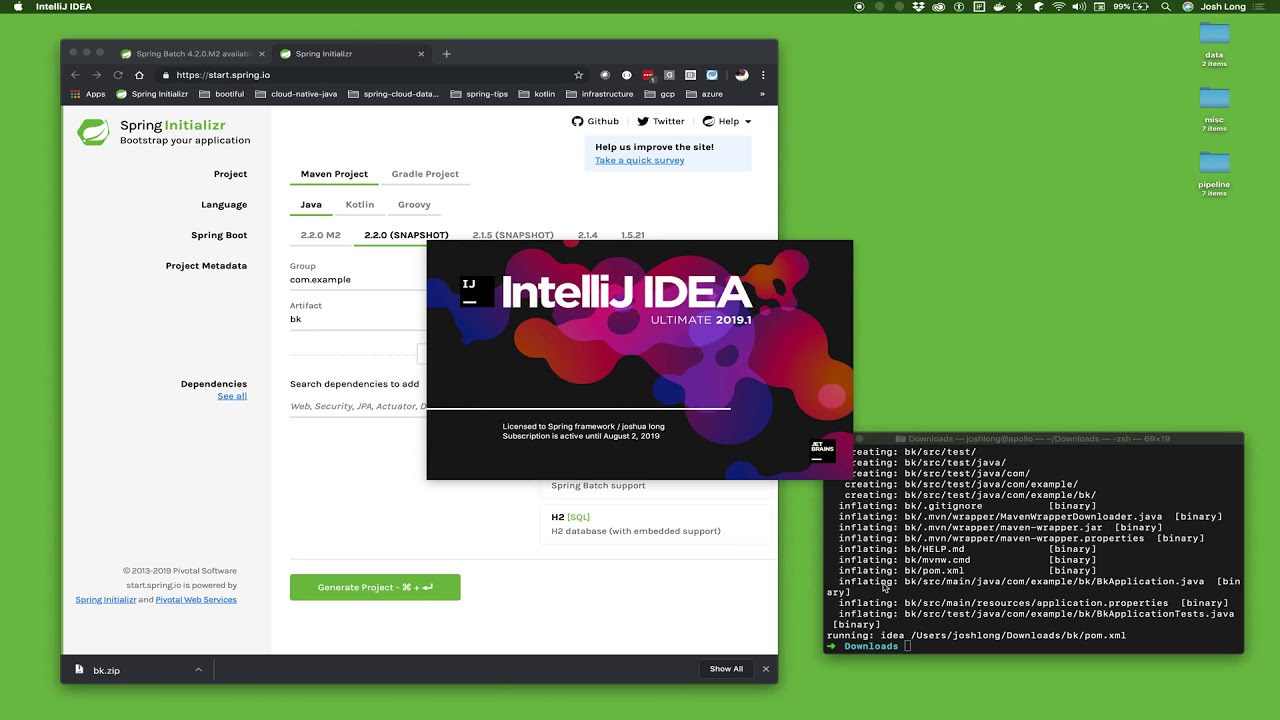Open the IntelliJ IDEA menu bar item

click(64, 6)
